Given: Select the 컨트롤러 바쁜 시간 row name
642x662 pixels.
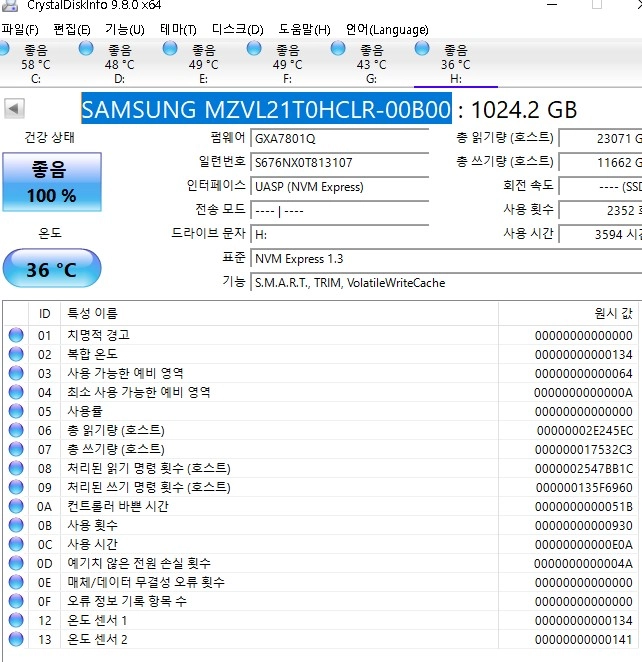Looking at the screenshot, I should pyautogui.click(x=118, y=506).
